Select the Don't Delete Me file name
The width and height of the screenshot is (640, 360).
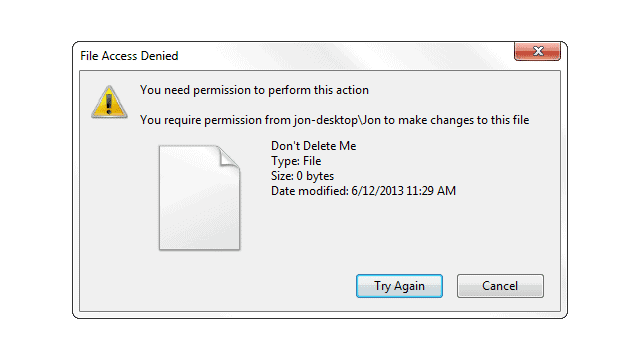coord(313,146)
